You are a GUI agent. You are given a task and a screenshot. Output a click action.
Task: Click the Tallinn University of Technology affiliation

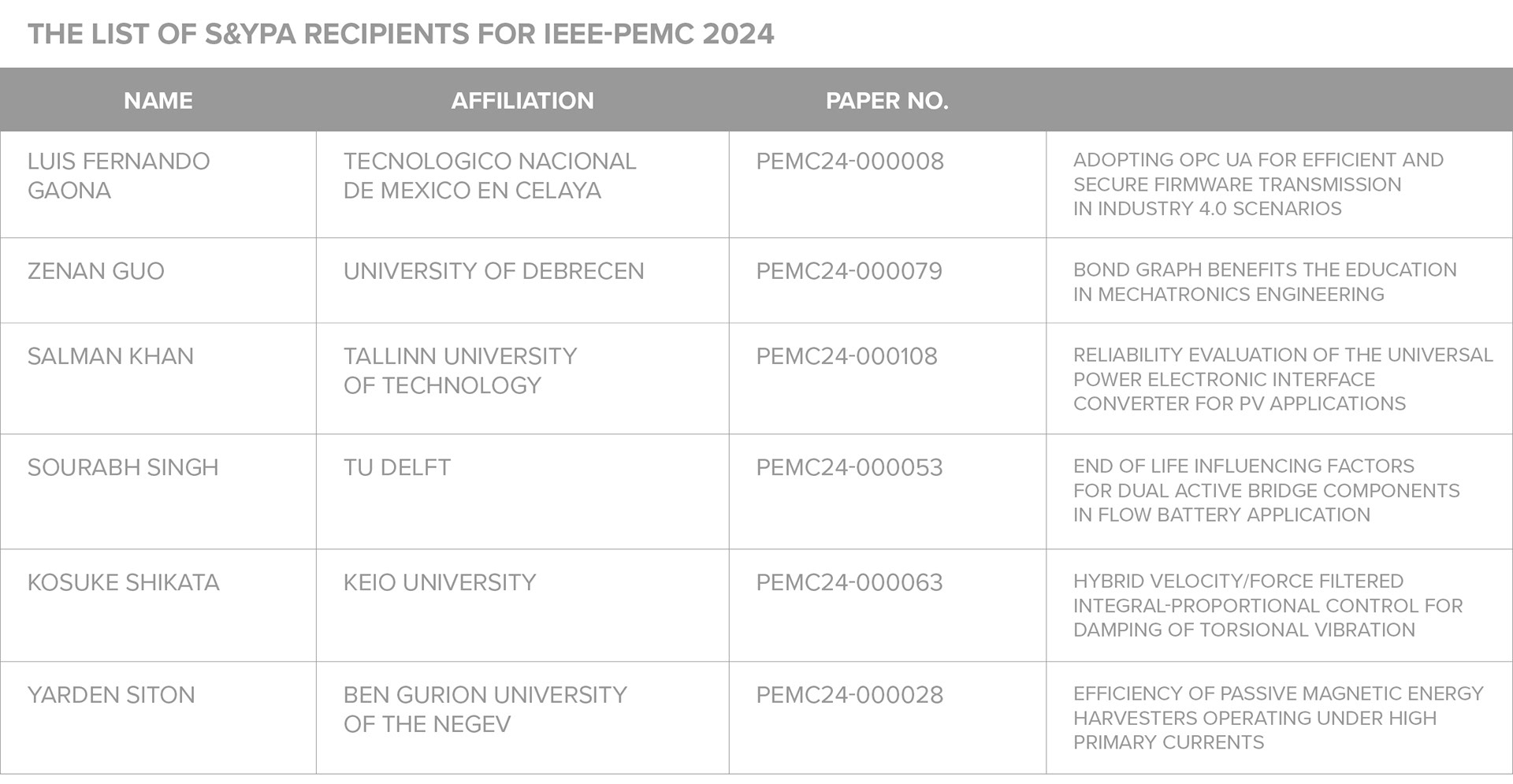point(460,370)
